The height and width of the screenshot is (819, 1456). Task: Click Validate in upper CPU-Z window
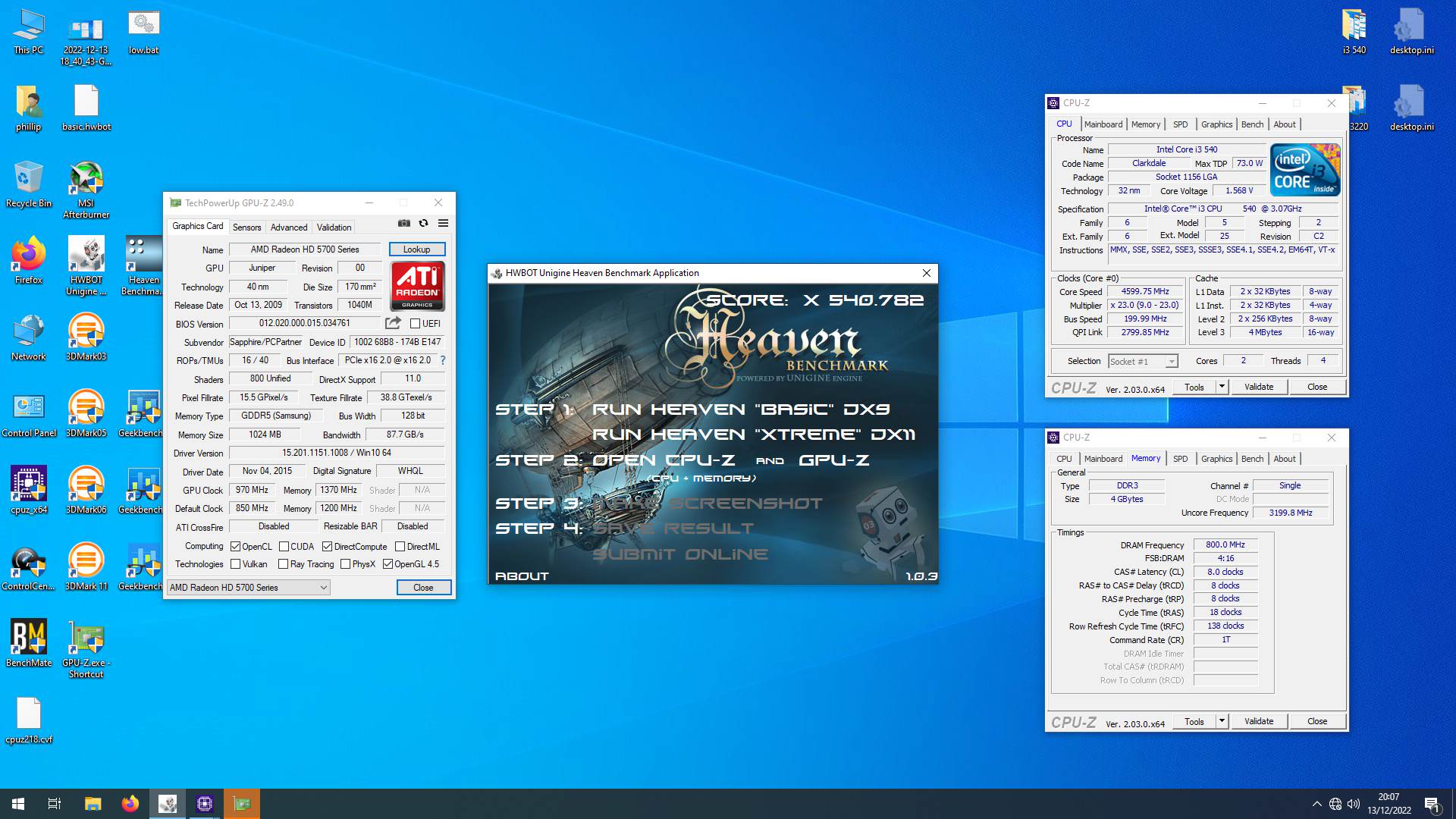click(x=1259, y=387)
